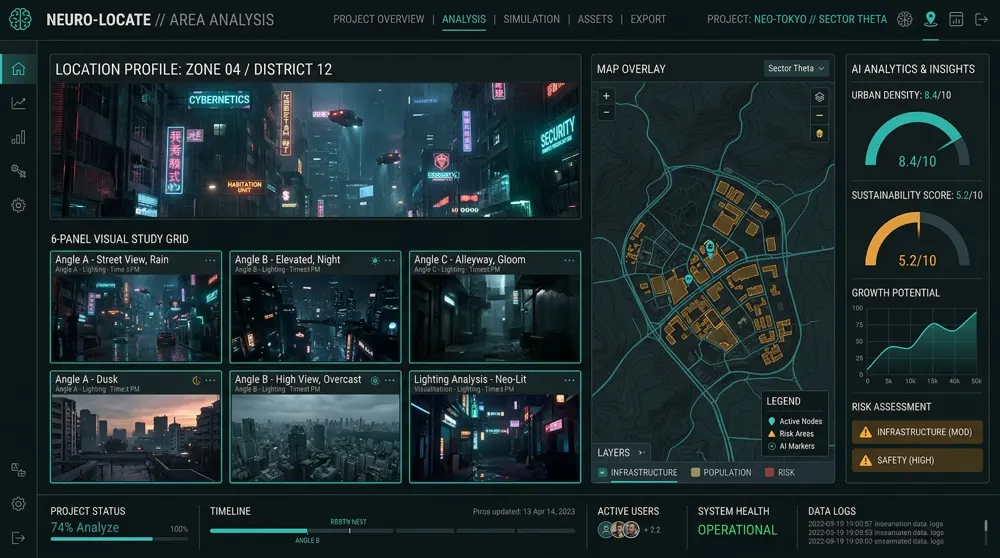Open options menu for Lighting Analysis Neo-Lit
This screenshot has height=558, width=1000.
click(569, 380)
